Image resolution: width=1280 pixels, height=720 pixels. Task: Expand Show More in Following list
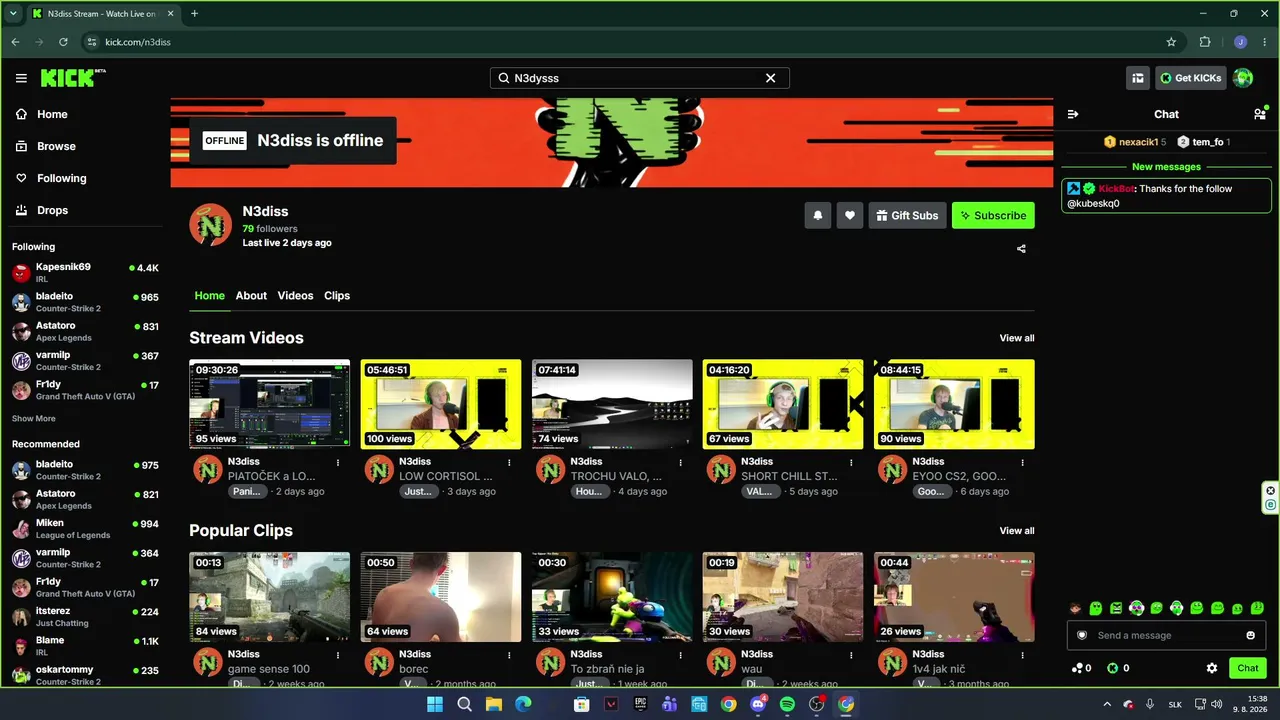(34, 419)
